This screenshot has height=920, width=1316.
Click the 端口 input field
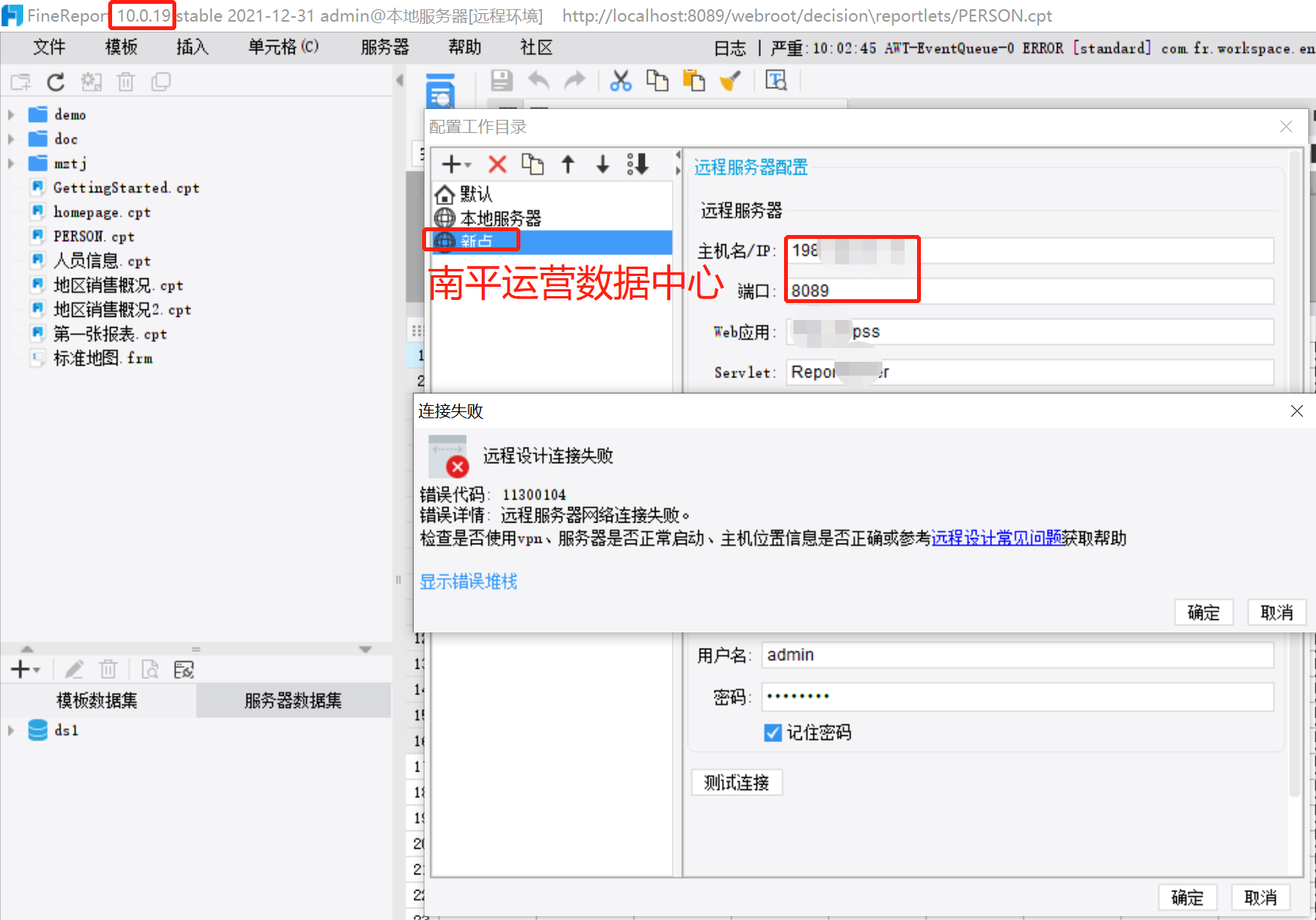point(1030,291)
